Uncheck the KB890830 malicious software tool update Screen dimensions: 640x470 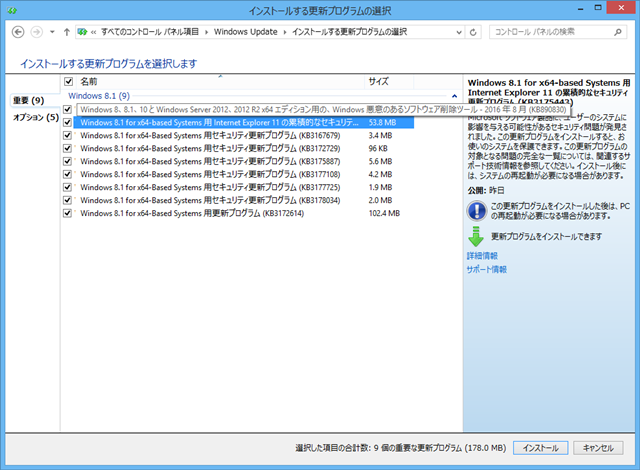(x=67, y=109)
